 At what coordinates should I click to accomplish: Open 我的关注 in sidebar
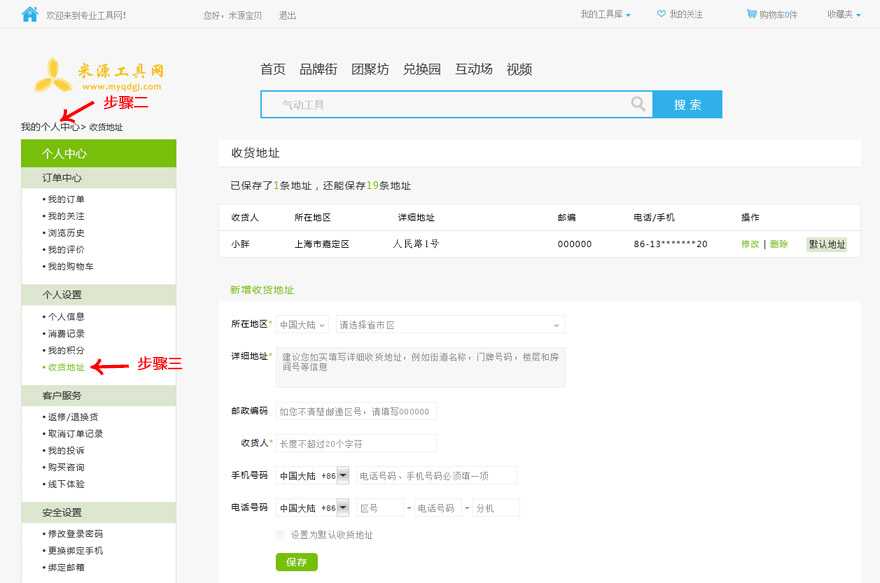(x=66, y=216)
